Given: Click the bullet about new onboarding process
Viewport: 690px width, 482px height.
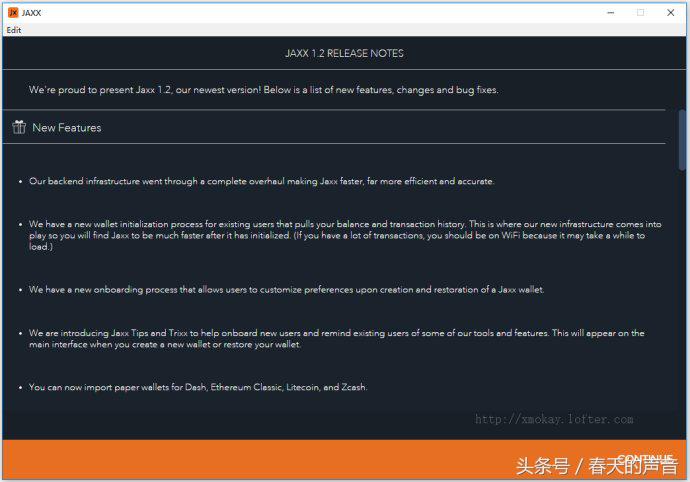Looking at the screenshot, I should tap(286, 290).
